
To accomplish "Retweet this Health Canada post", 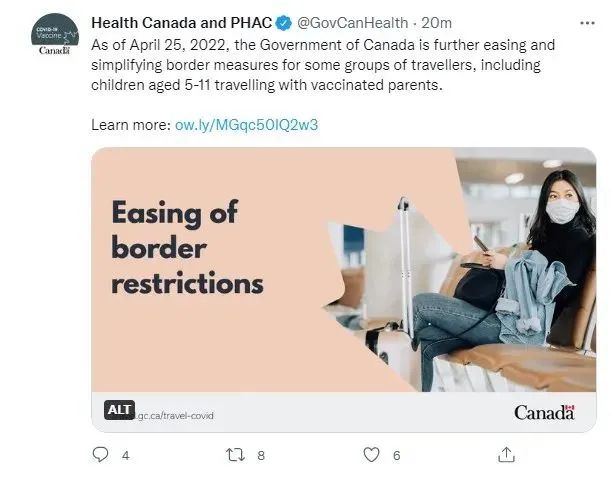I will click(x=235, y=455).
